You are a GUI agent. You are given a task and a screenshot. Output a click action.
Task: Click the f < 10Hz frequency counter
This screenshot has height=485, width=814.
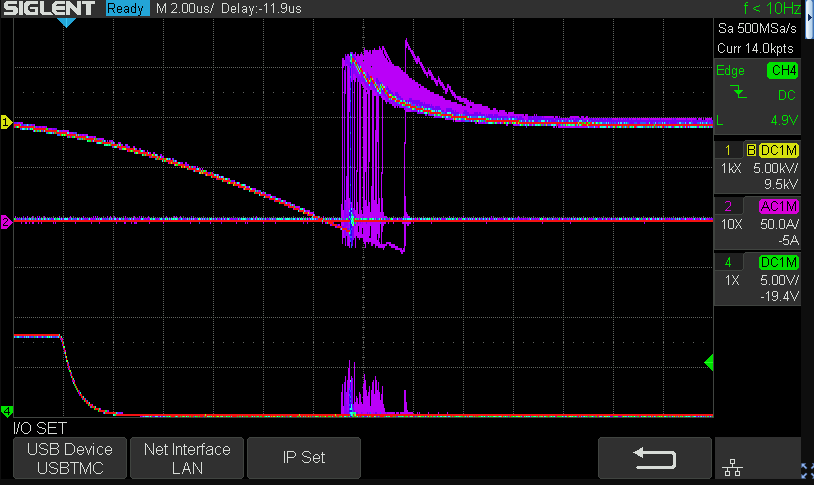[x=771, y=8]
